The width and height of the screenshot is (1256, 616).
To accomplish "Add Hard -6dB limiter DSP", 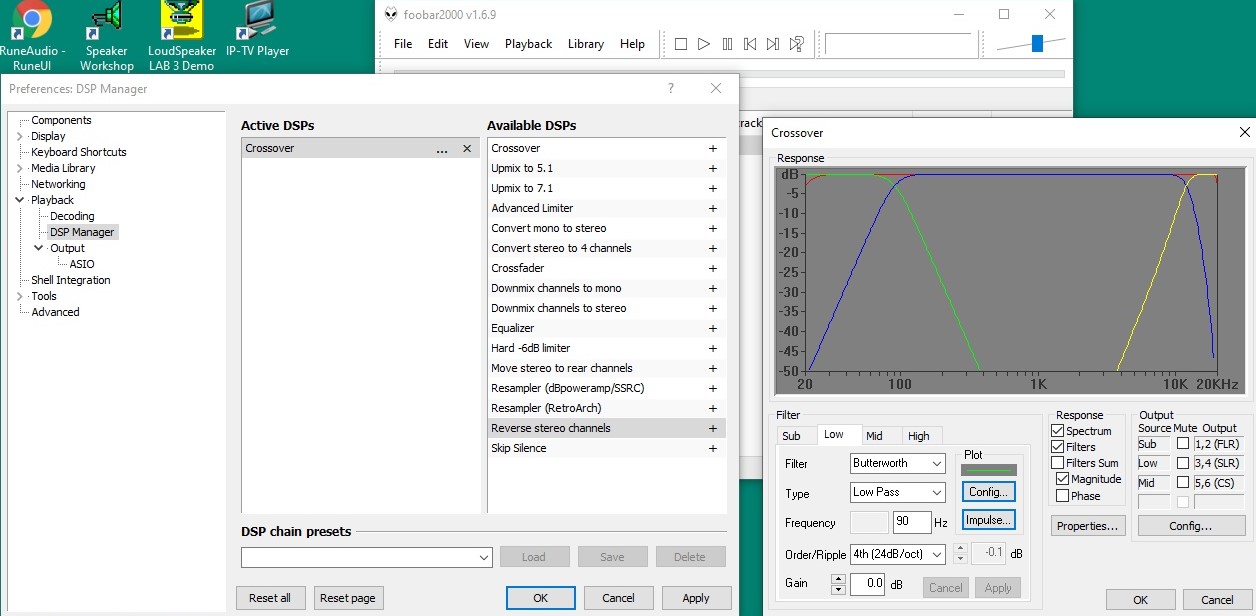I will 713,348.
